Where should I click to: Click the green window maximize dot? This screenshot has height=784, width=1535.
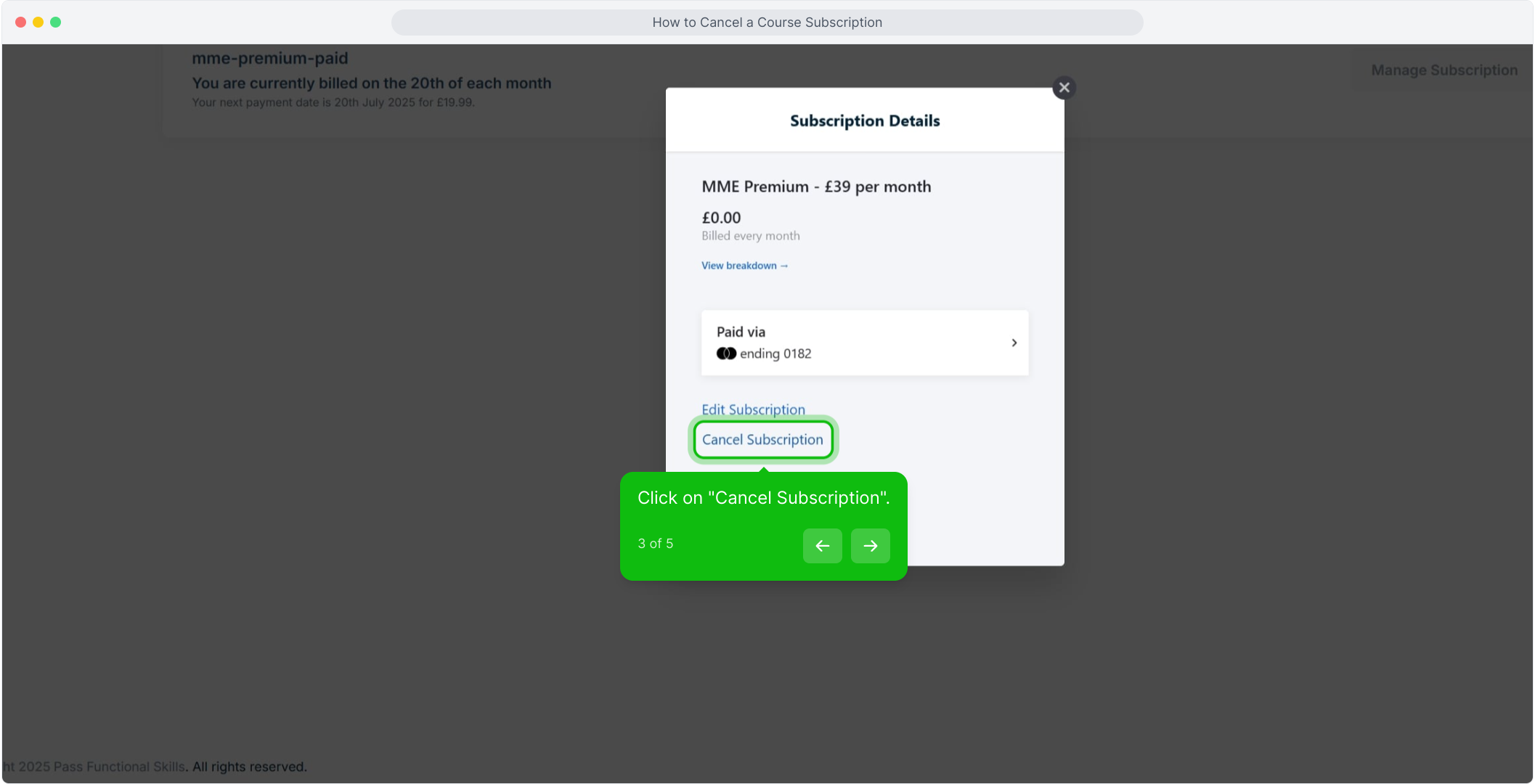pyautogui.click(x=56, y=22)
